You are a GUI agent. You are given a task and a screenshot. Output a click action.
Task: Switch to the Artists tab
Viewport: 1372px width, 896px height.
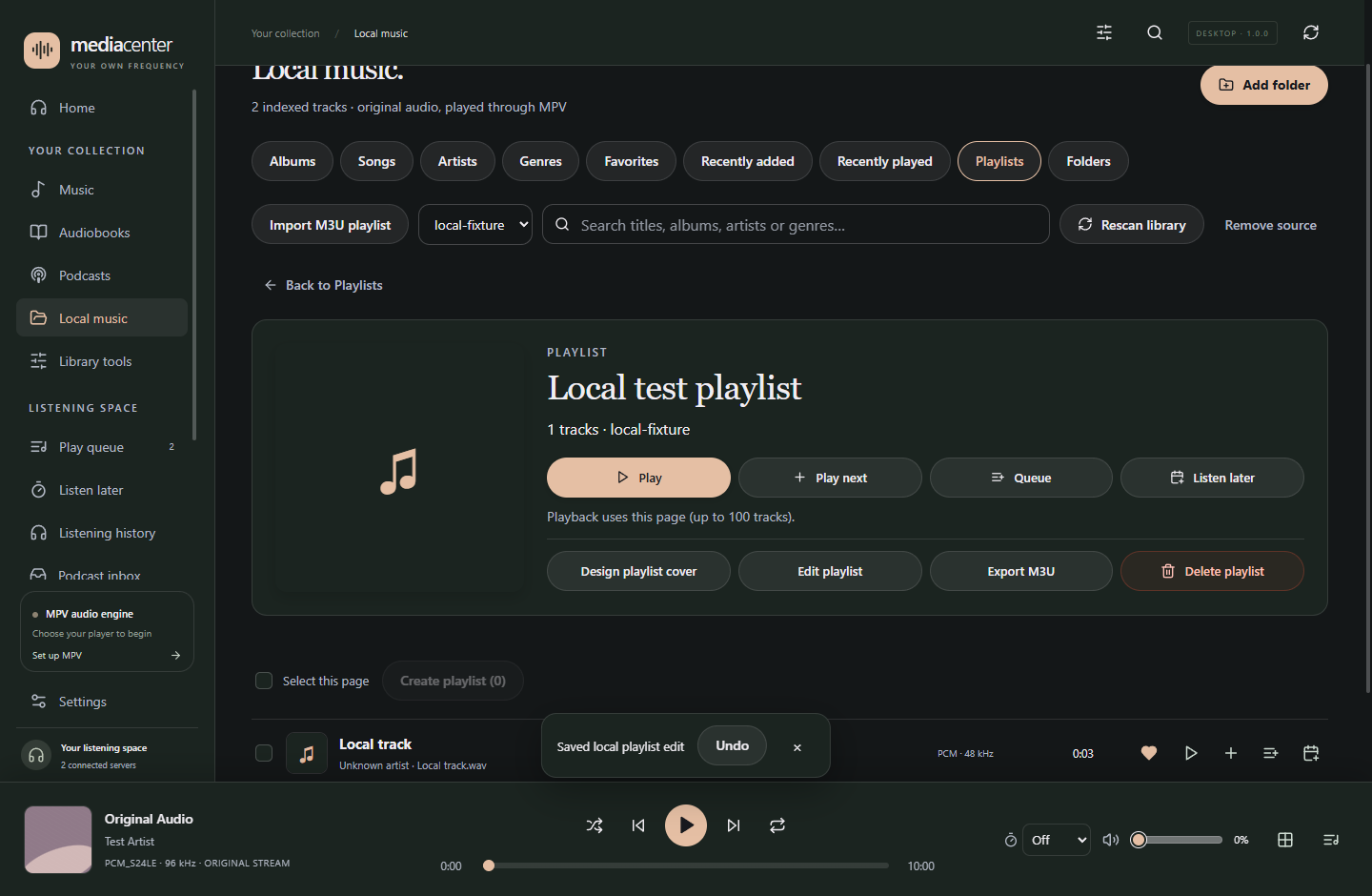457,161
